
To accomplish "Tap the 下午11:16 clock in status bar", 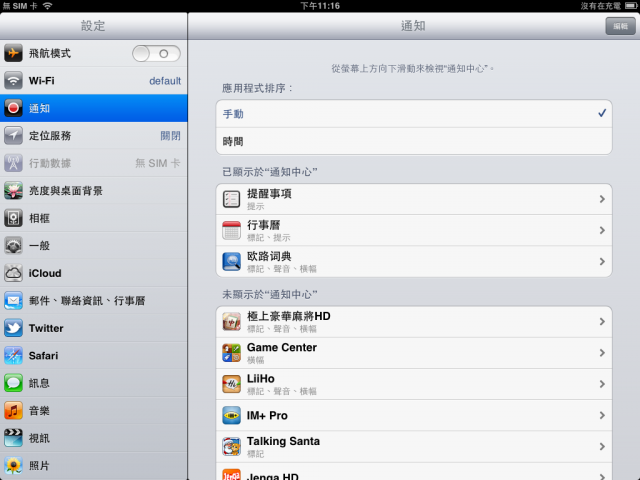I will tap(320, 6).
